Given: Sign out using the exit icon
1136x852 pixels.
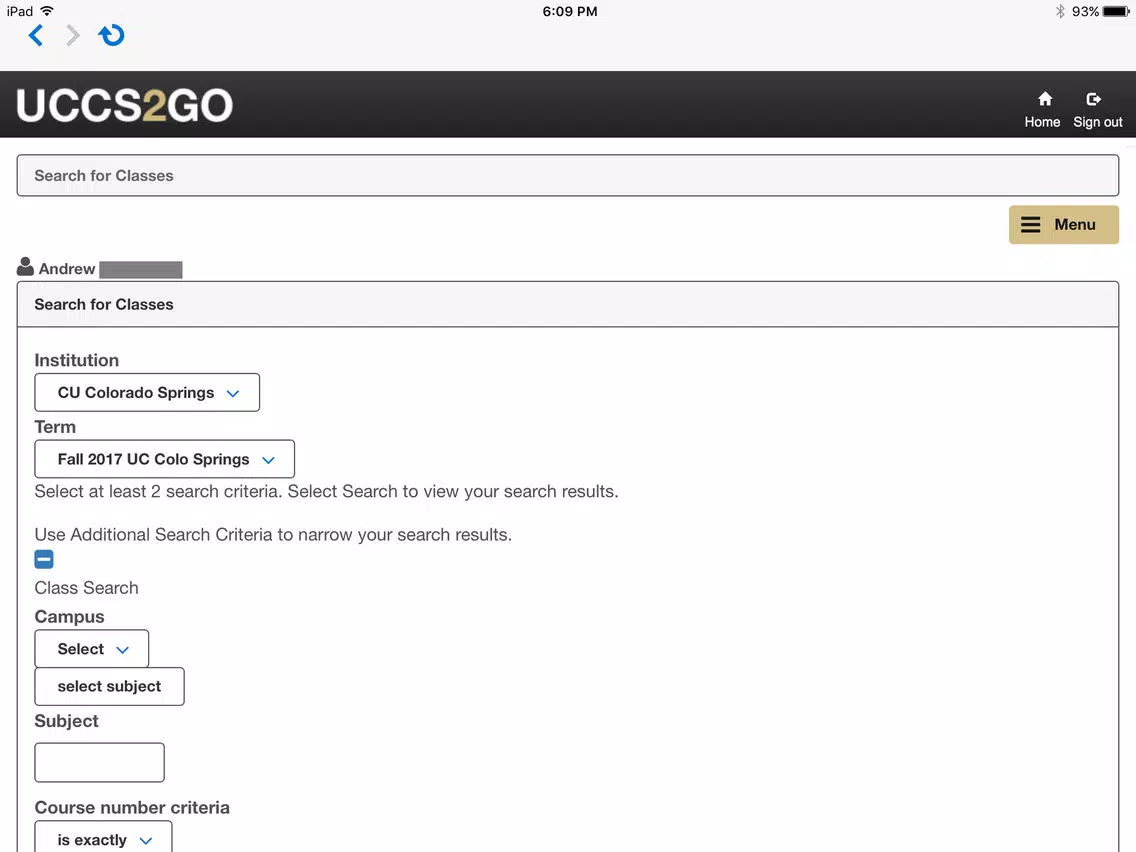Looking at the screenshot, I should (1098, 109).
